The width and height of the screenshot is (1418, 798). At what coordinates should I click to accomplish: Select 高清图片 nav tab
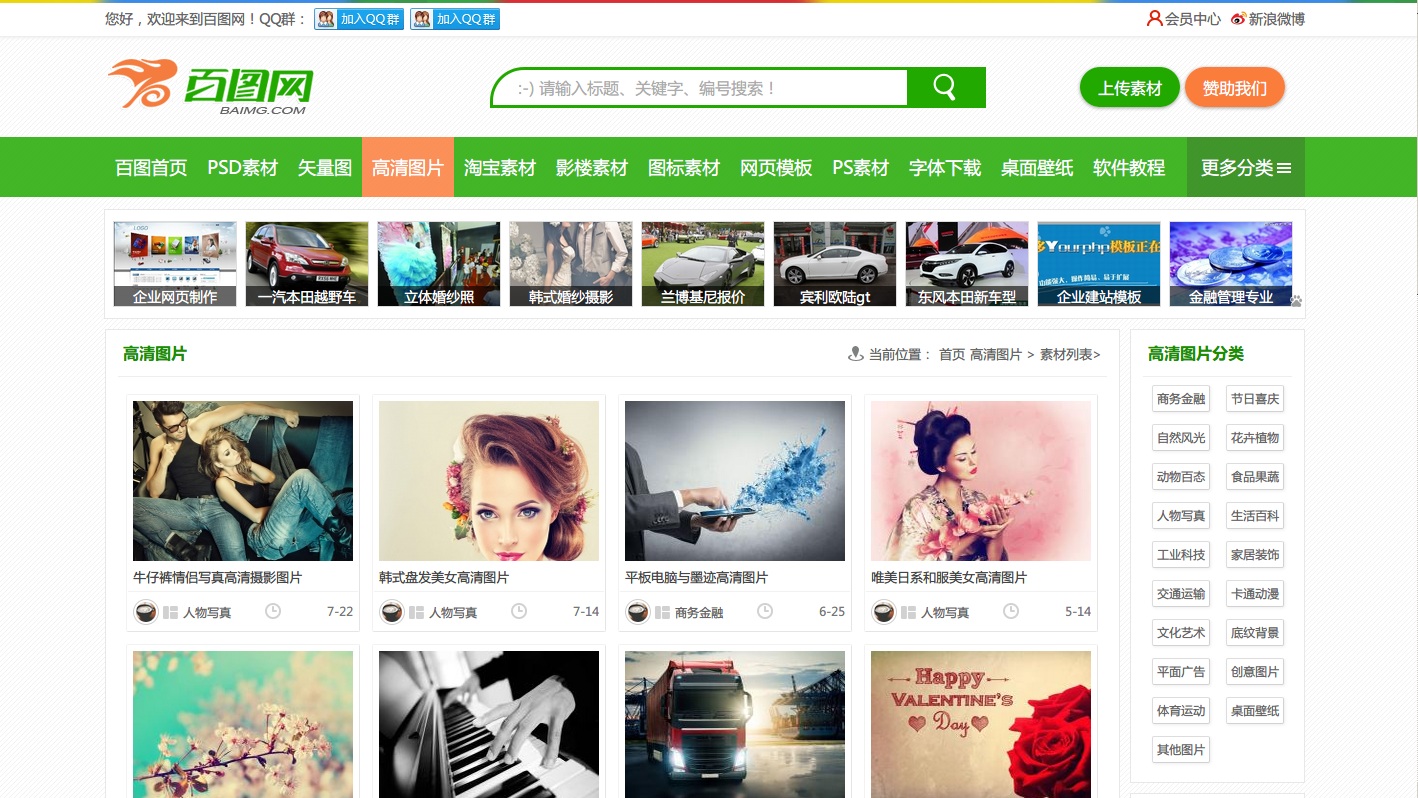408,167
